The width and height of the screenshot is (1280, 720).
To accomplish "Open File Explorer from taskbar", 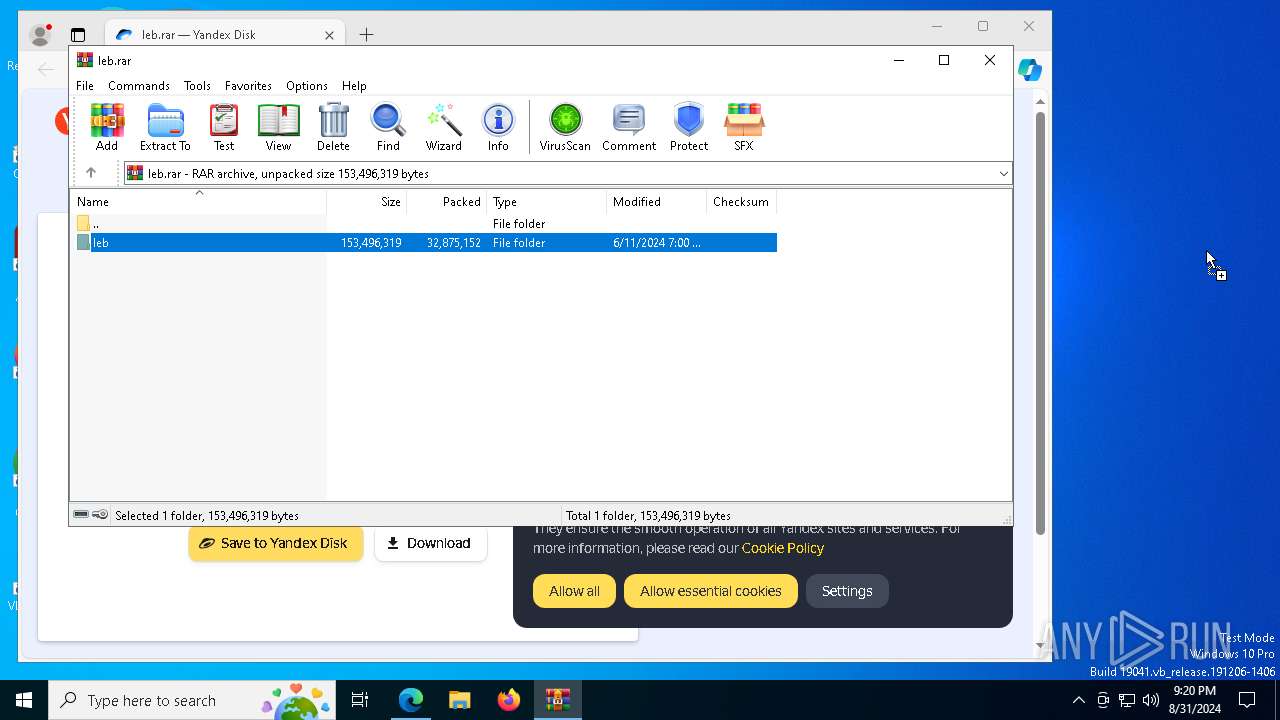I will pos(460,700).
